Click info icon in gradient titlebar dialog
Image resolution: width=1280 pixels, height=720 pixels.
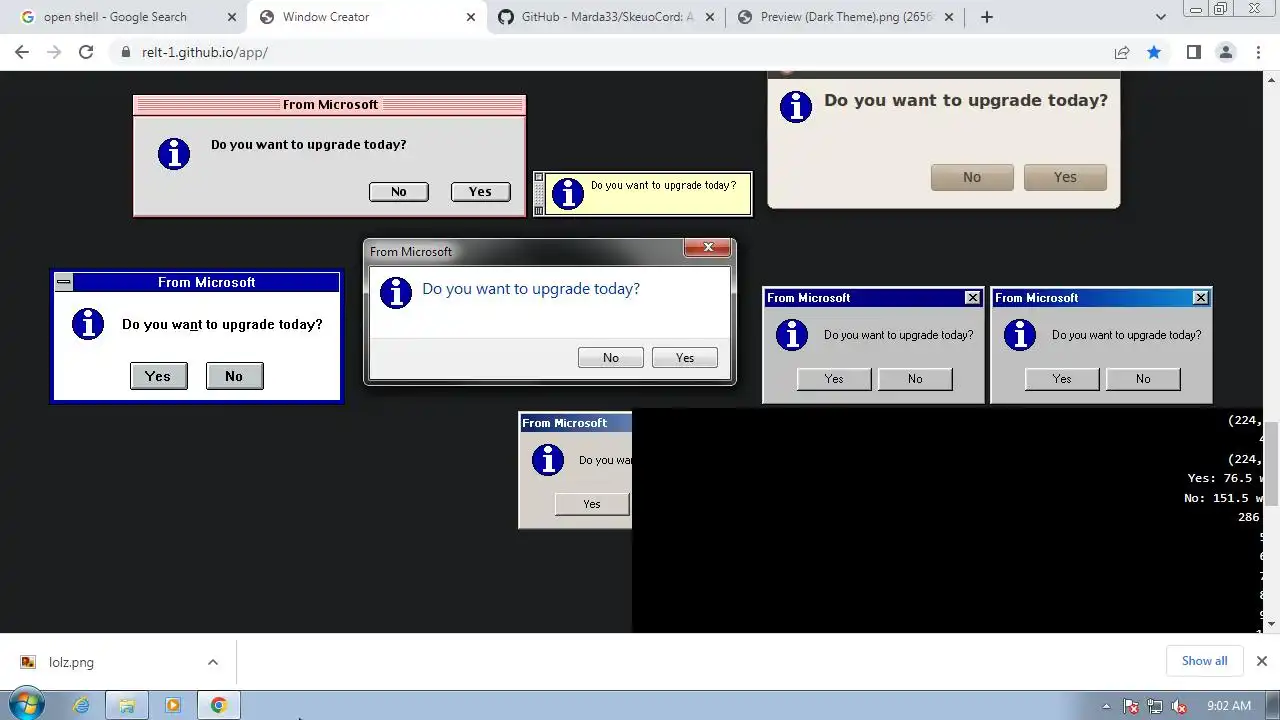click(x=1020, y=335)
